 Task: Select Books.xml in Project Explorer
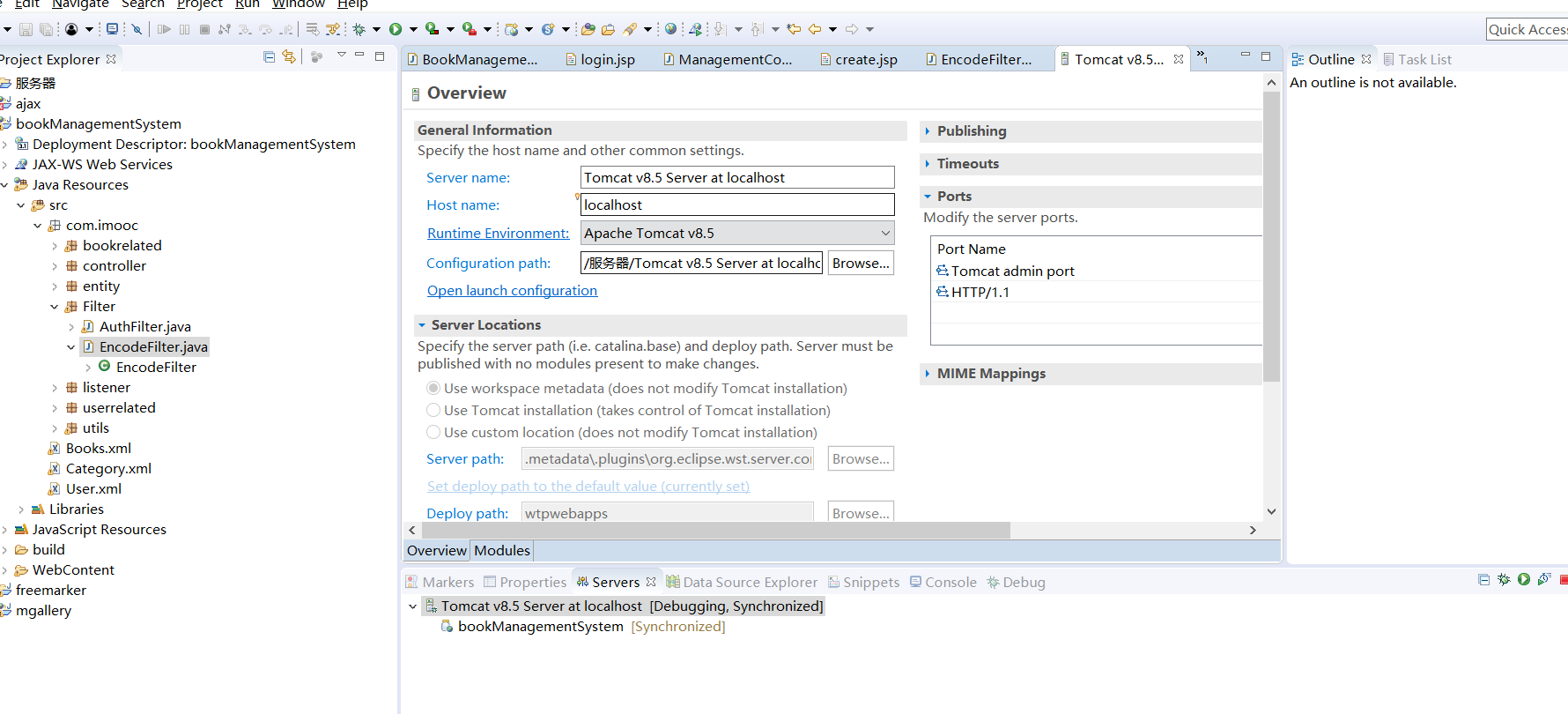(90, 448)
